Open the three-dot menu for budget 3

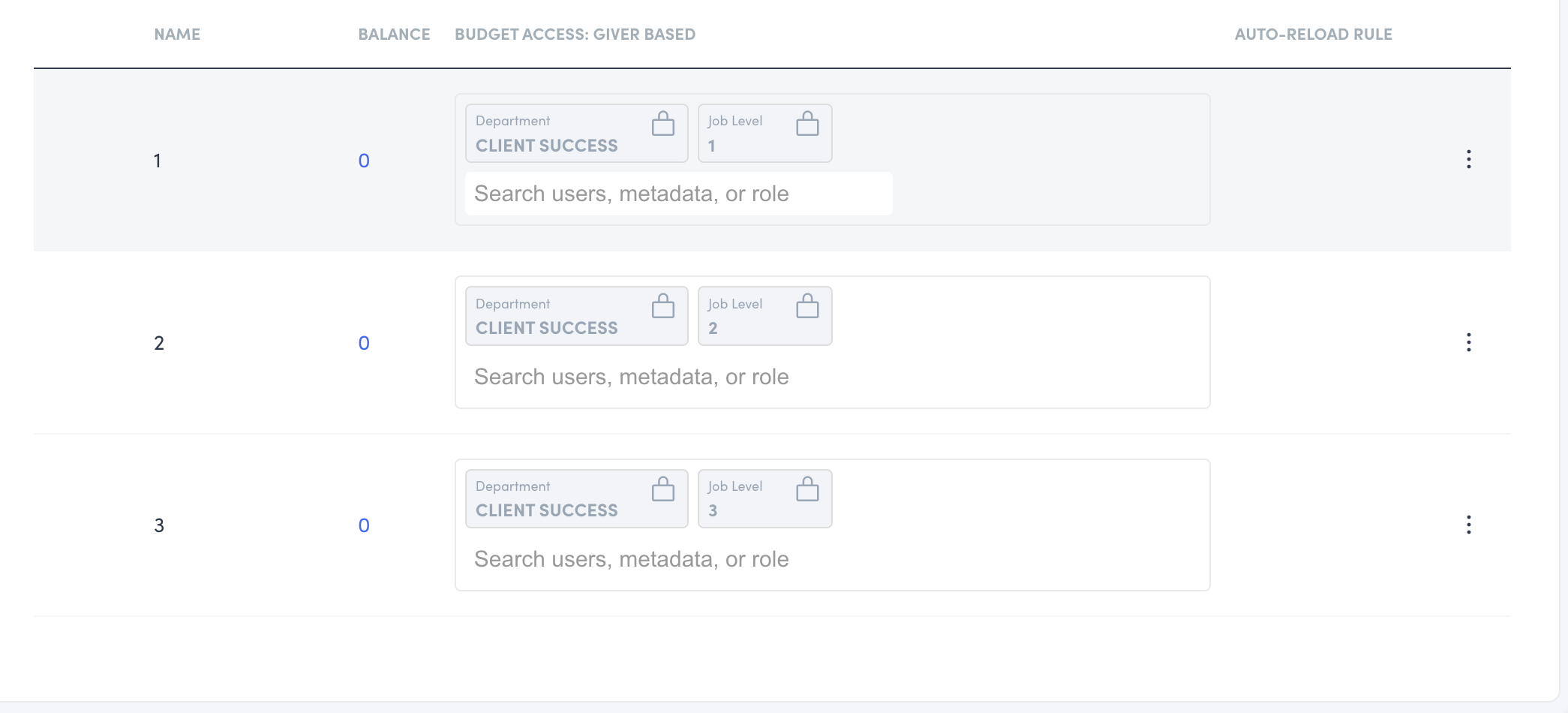coord(1468,525)
